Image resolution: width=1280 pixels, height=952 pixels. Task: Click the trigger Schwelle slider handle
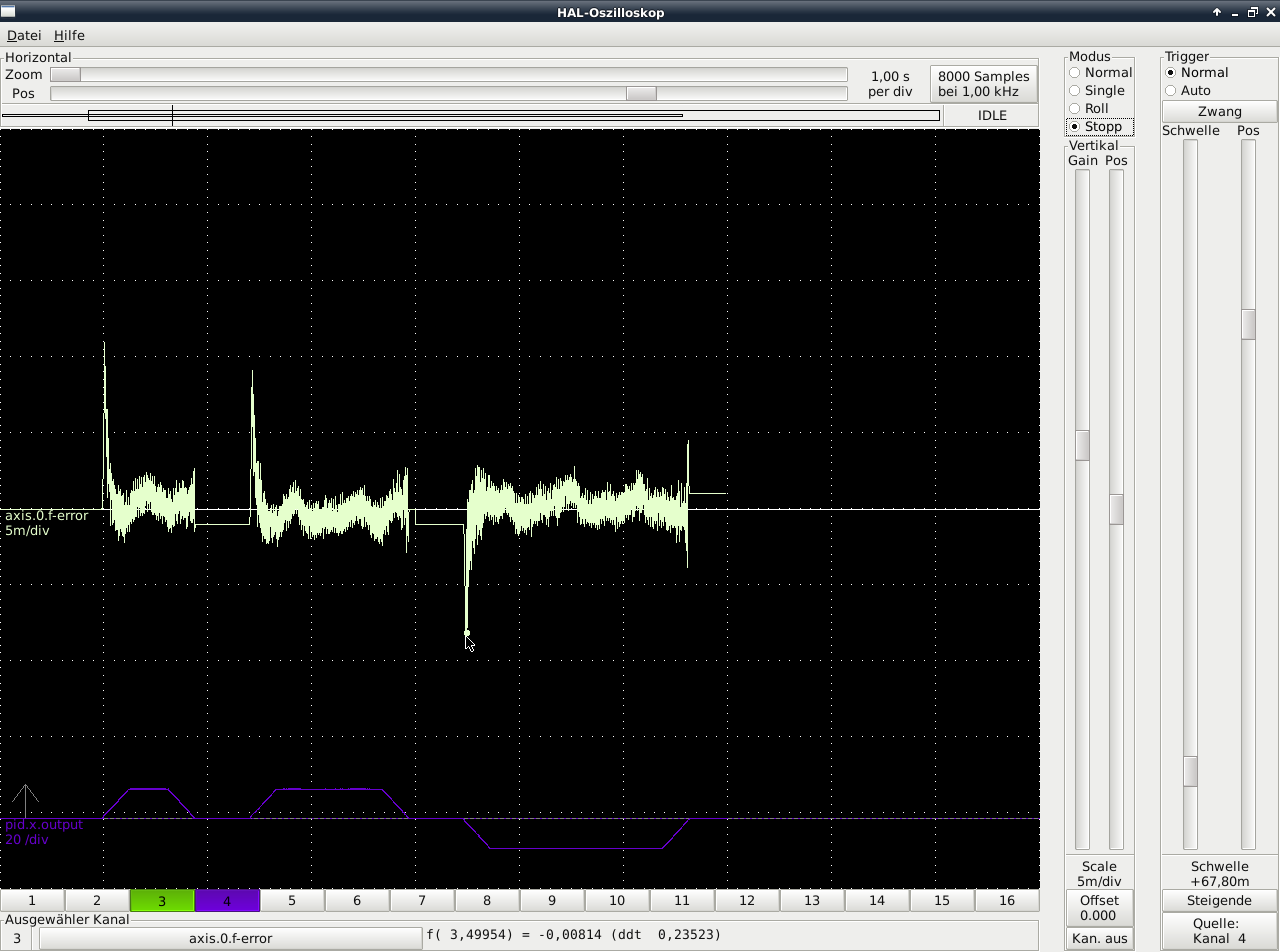click(x=1190, y=772)
